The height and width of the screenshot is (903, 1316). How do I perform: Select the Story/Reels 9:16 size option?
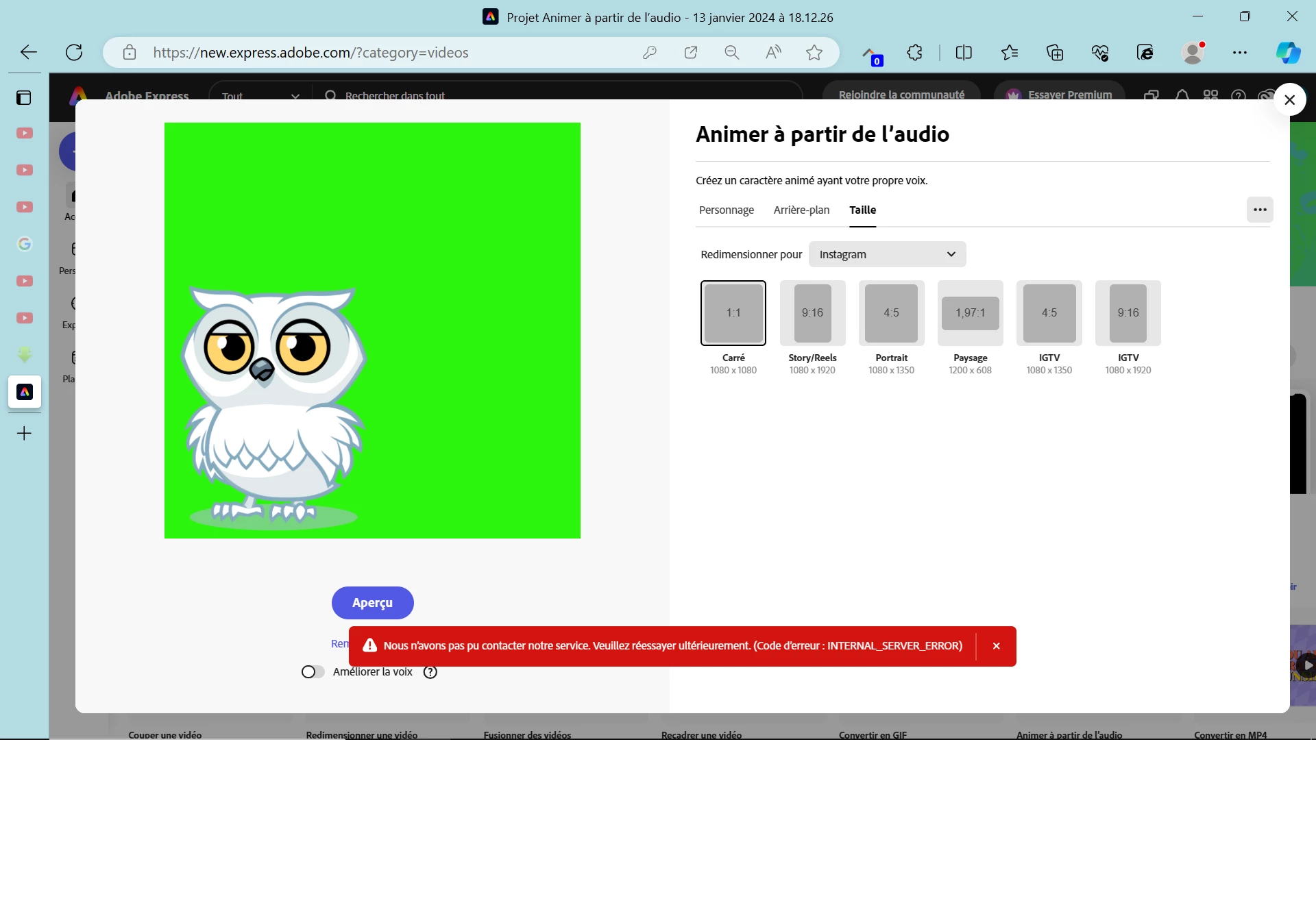[x=812, y=313]
